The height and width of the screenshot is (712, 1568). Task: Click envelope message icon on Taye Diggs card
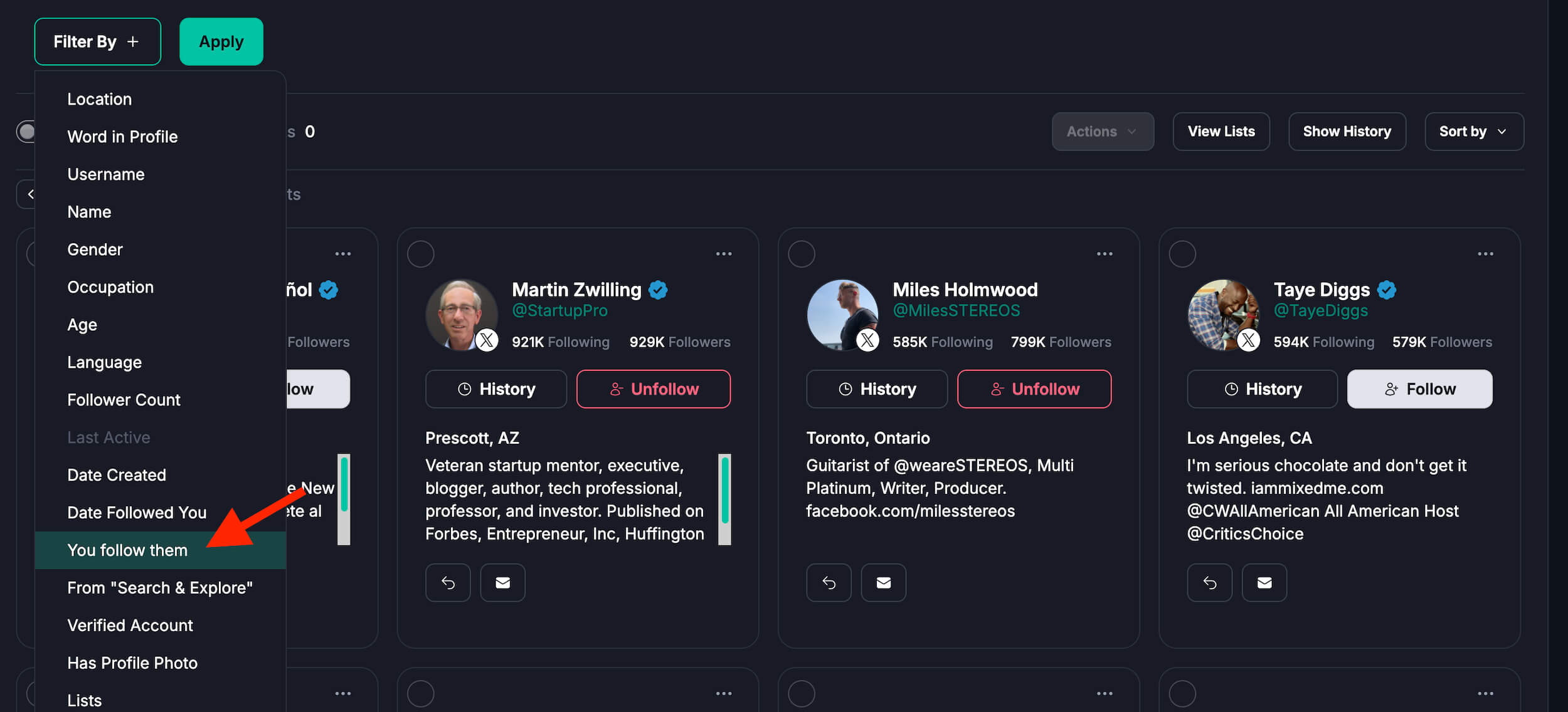1264,583
